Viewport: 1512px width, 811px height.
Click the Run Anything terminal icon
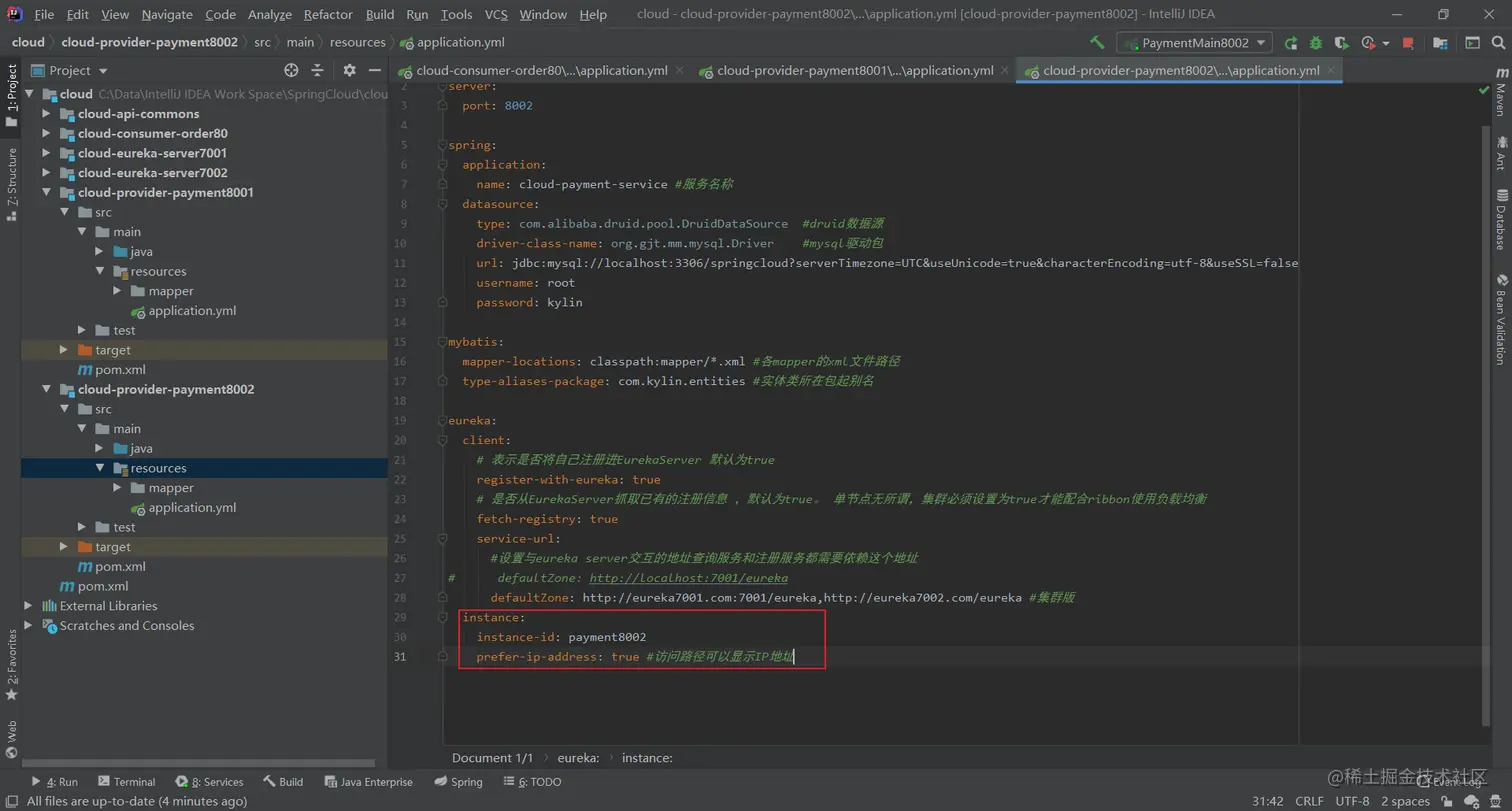click(x=1472, y=43)
